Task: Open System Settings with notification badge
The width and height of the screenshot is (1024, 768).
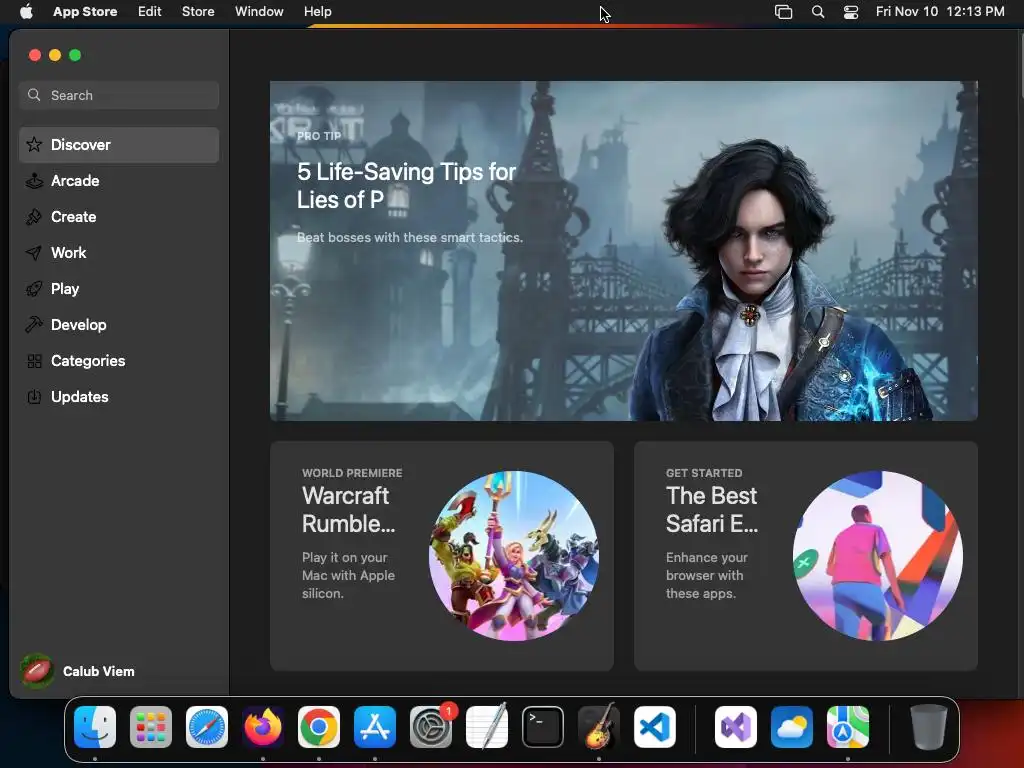Action: pos(431,727)
